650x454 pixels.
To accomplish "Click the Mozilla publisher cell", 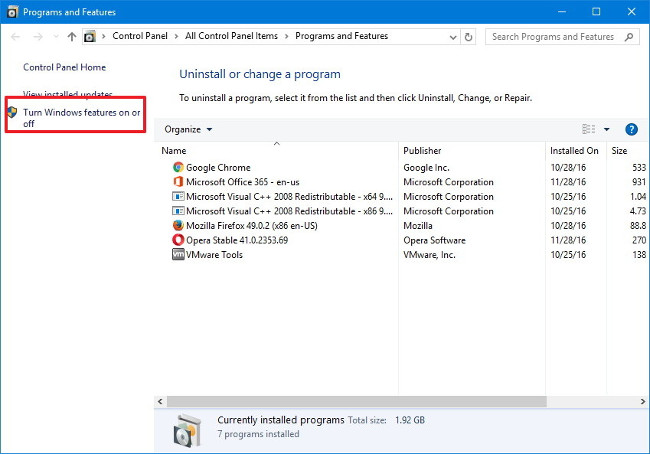I will [x=417, y=226].
